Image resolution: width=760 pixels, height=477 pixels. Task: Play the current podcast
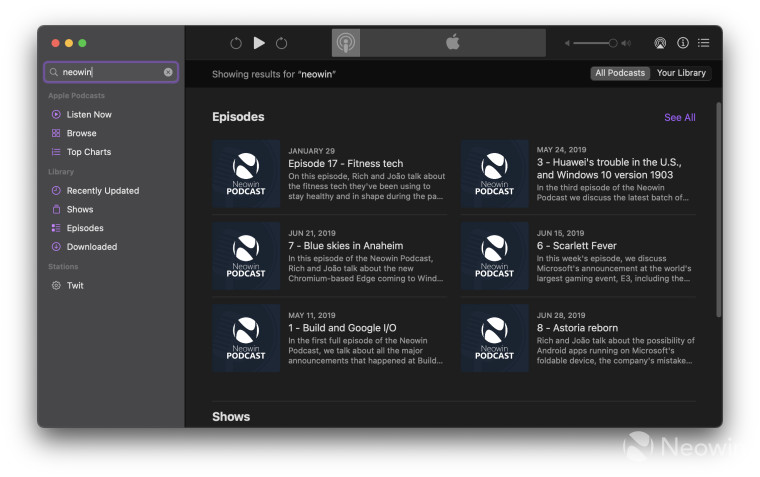[259, 43]
